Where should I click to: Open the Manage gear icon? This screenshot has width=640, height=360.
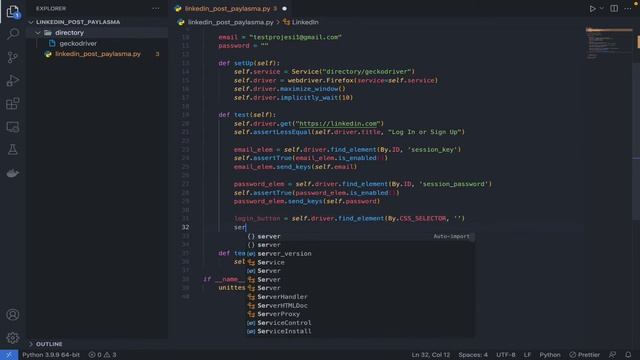coord(13,338)
